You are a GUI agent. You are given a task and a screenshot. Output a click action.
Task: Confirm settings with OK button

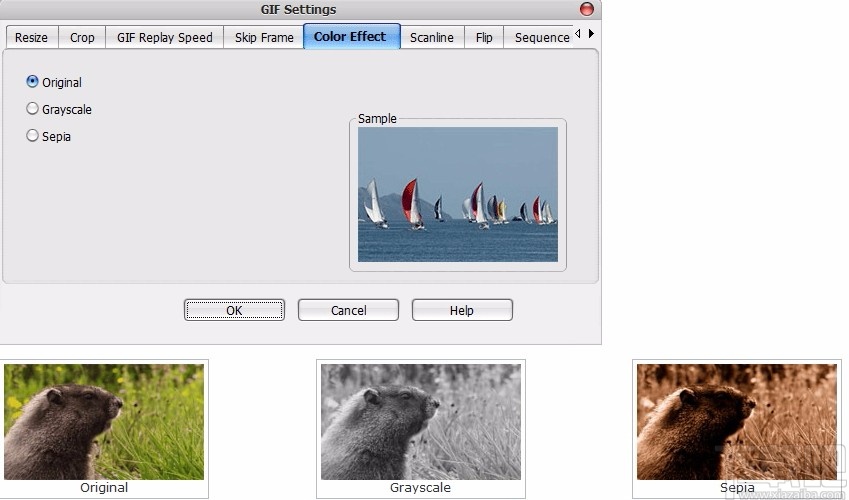(x=234, y=310)
